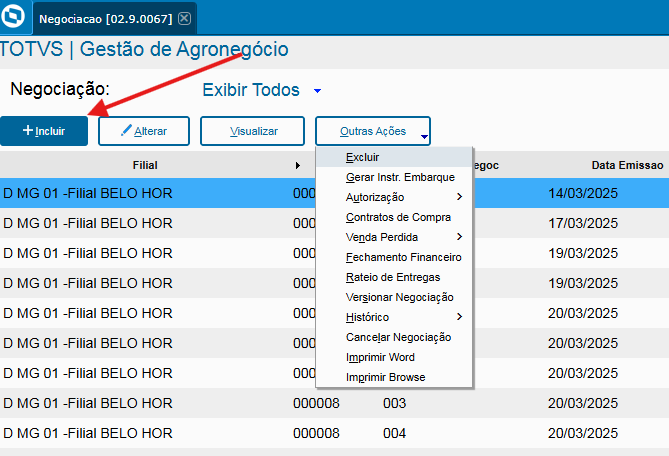Click the TOTVS logo icon
Viewport: 669px width, 456px height.
(13, 16)
